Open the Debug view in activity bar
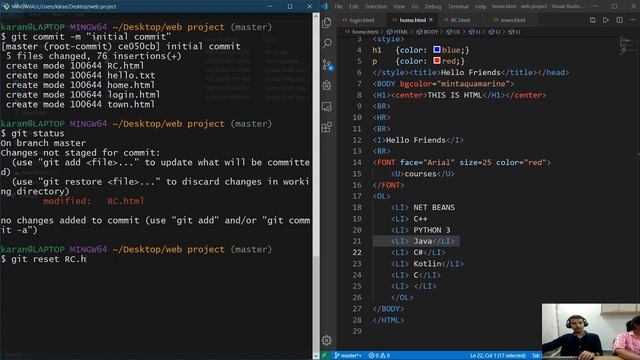 [x=327, y=85]
